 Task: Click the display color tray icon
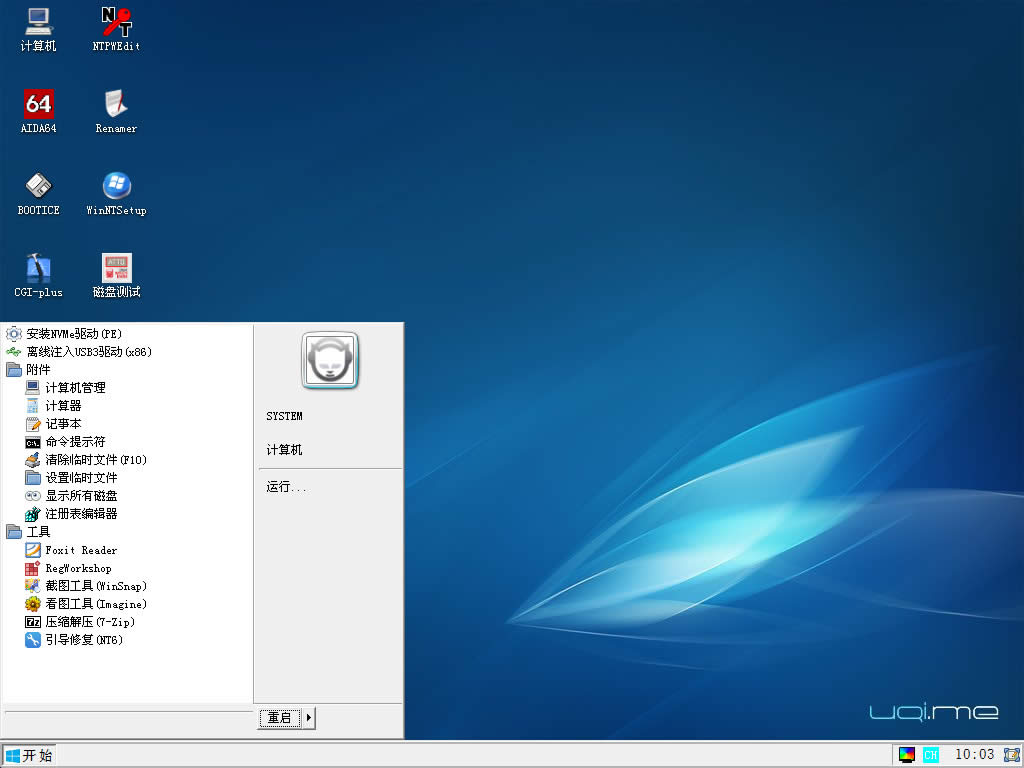click(907, 755)
